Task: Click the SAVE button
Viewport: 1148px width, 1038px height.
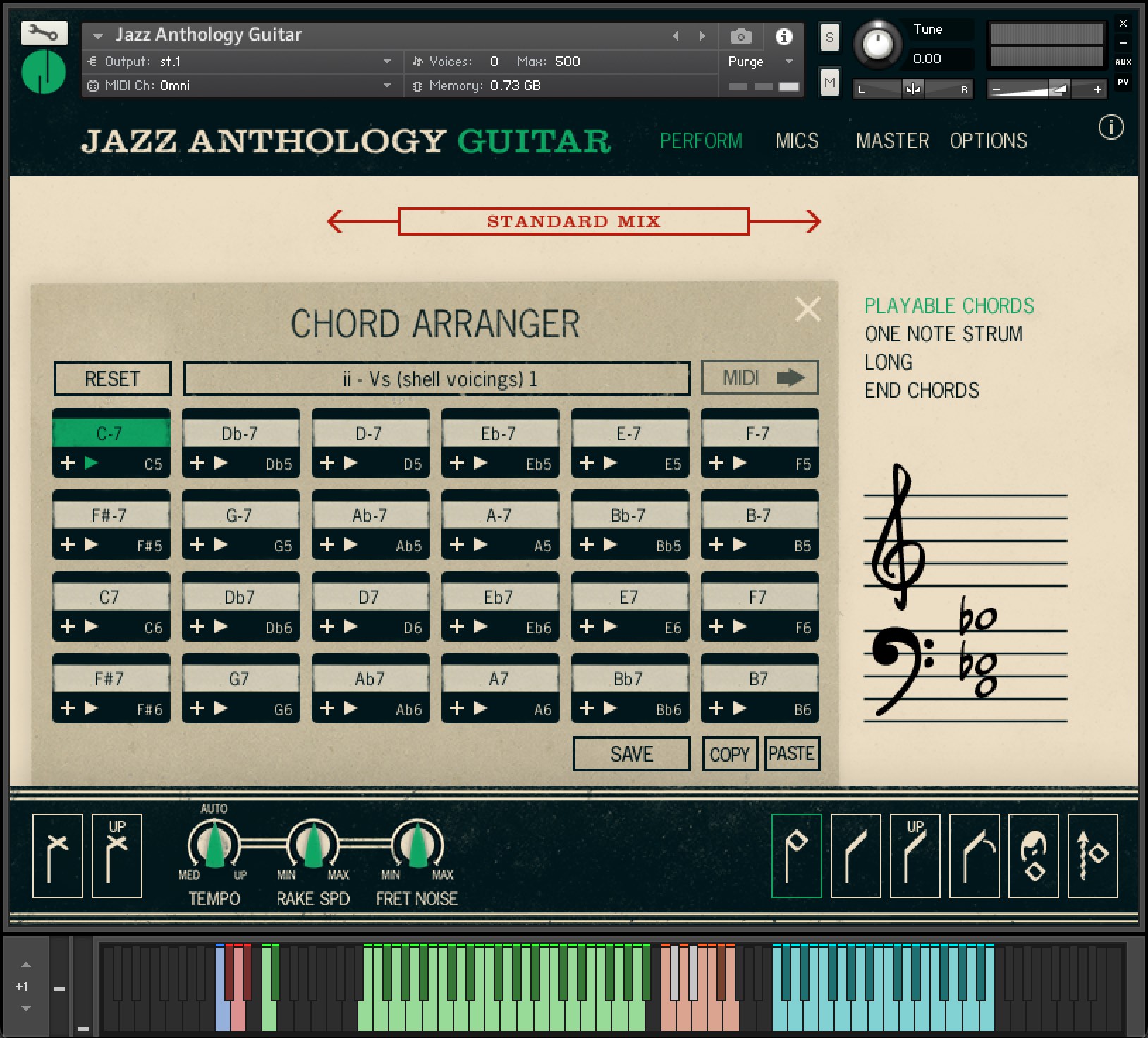Action: [631, 754]
